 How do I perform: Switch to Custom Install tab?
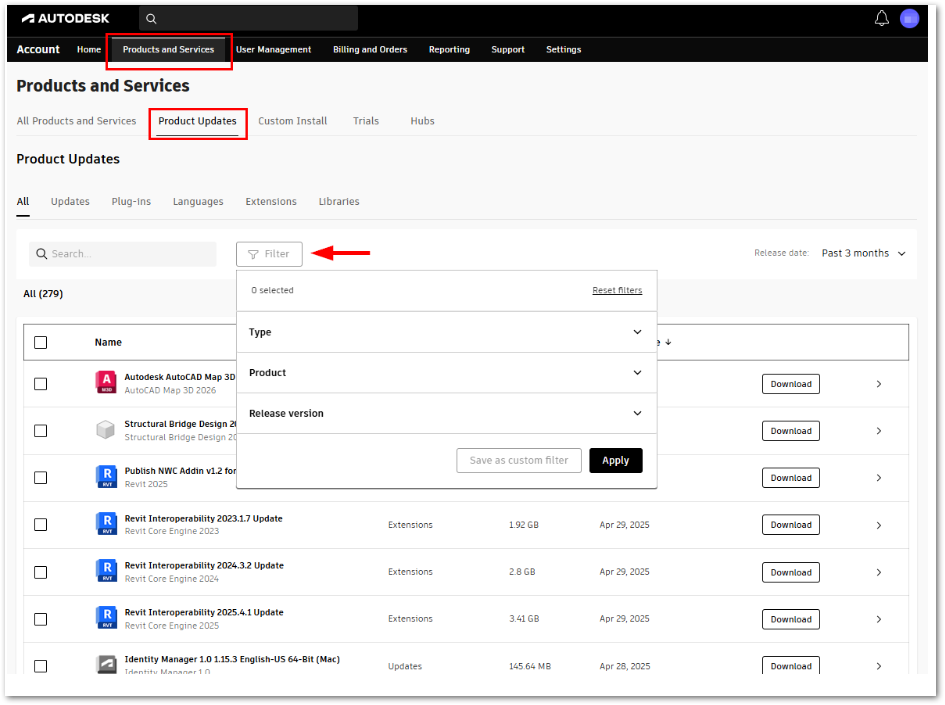point(292,121)
